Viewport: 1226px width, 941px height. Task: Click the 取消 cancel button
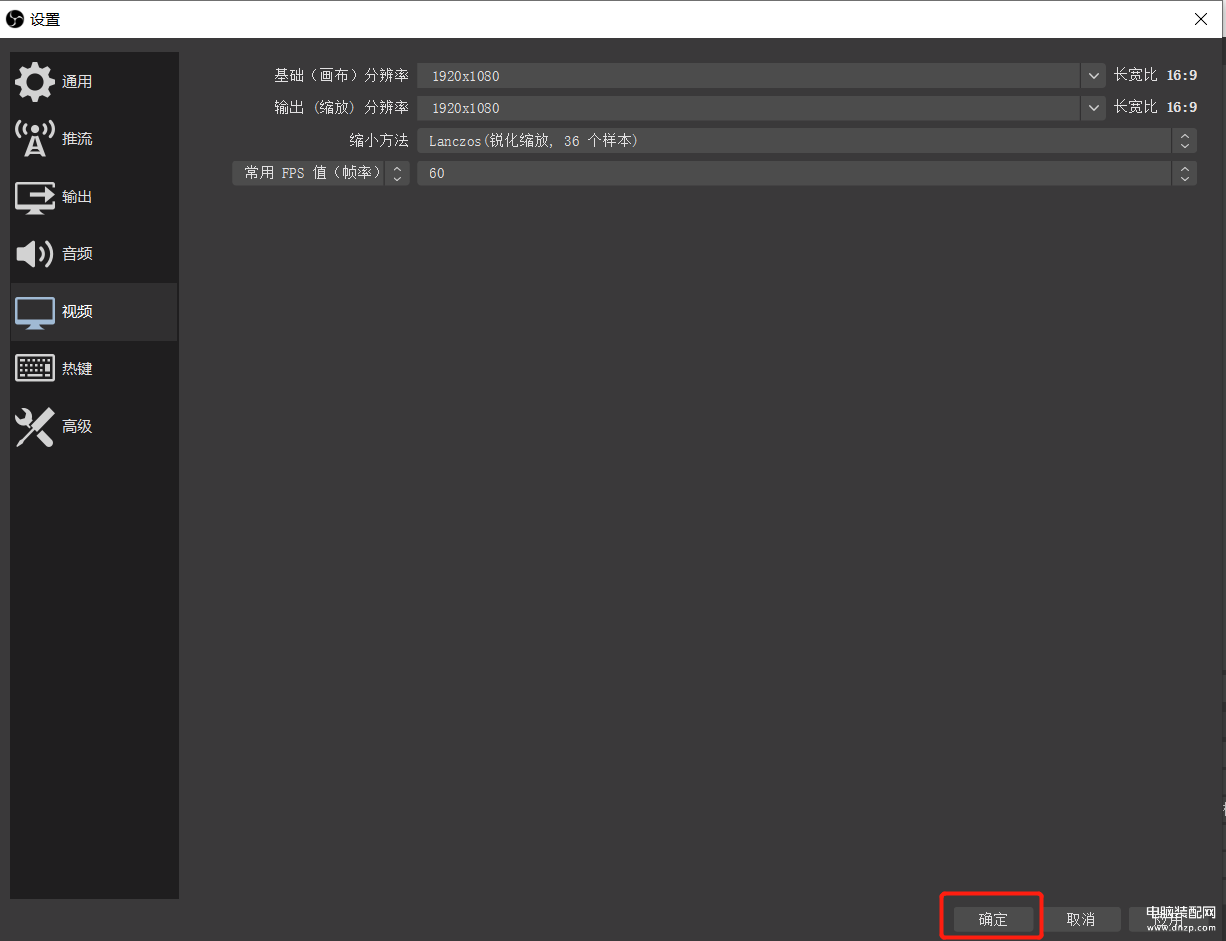1081,920
